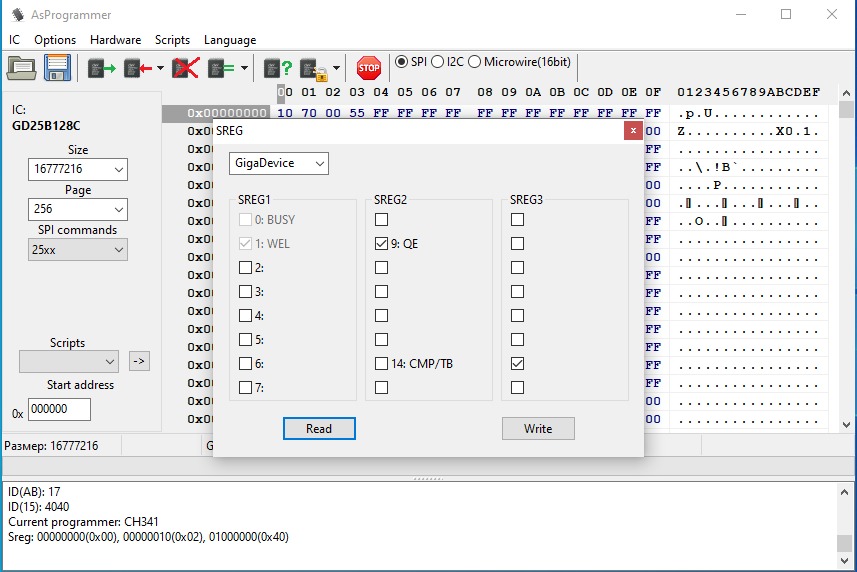Open the Hardware menu
The height and width of the screenshot is (572, 857).
[x=115, y=40]
